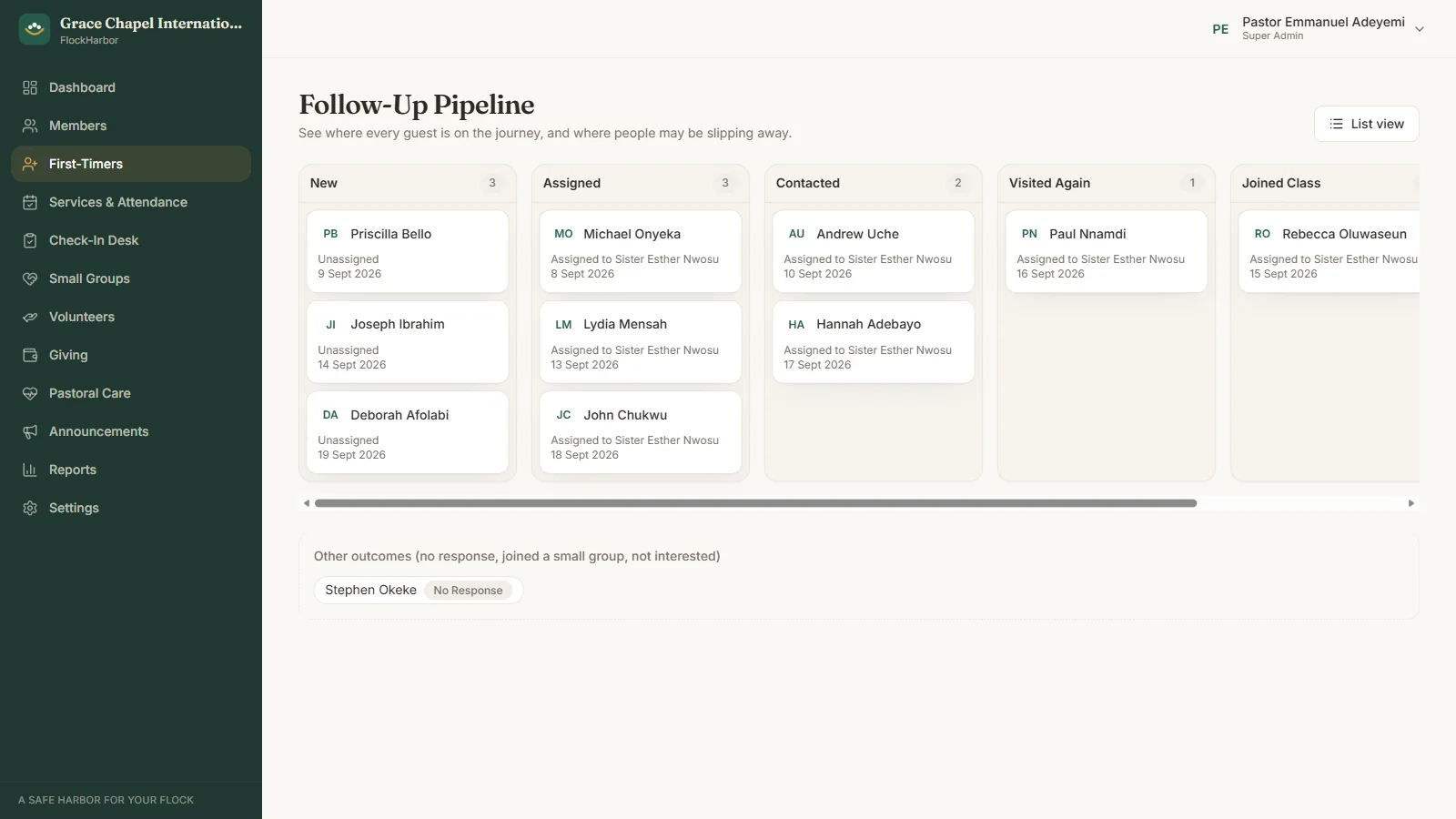The height and width of the screenshot is (819, 1456).
Task: Click the horizontal pipeline scrollbar thumb
Action: pyautogui.click(x=755, y=503)
